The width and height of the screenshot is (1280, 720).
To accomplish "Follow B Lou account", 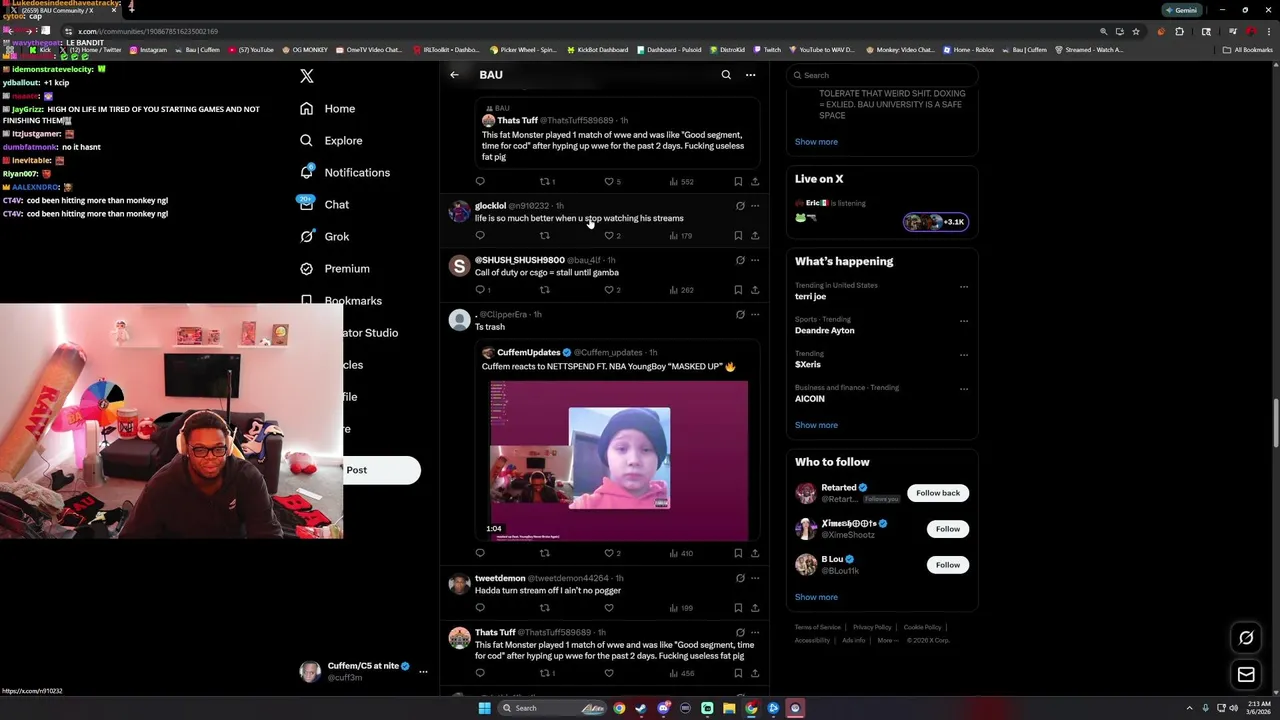I will (x=947, y=565).
